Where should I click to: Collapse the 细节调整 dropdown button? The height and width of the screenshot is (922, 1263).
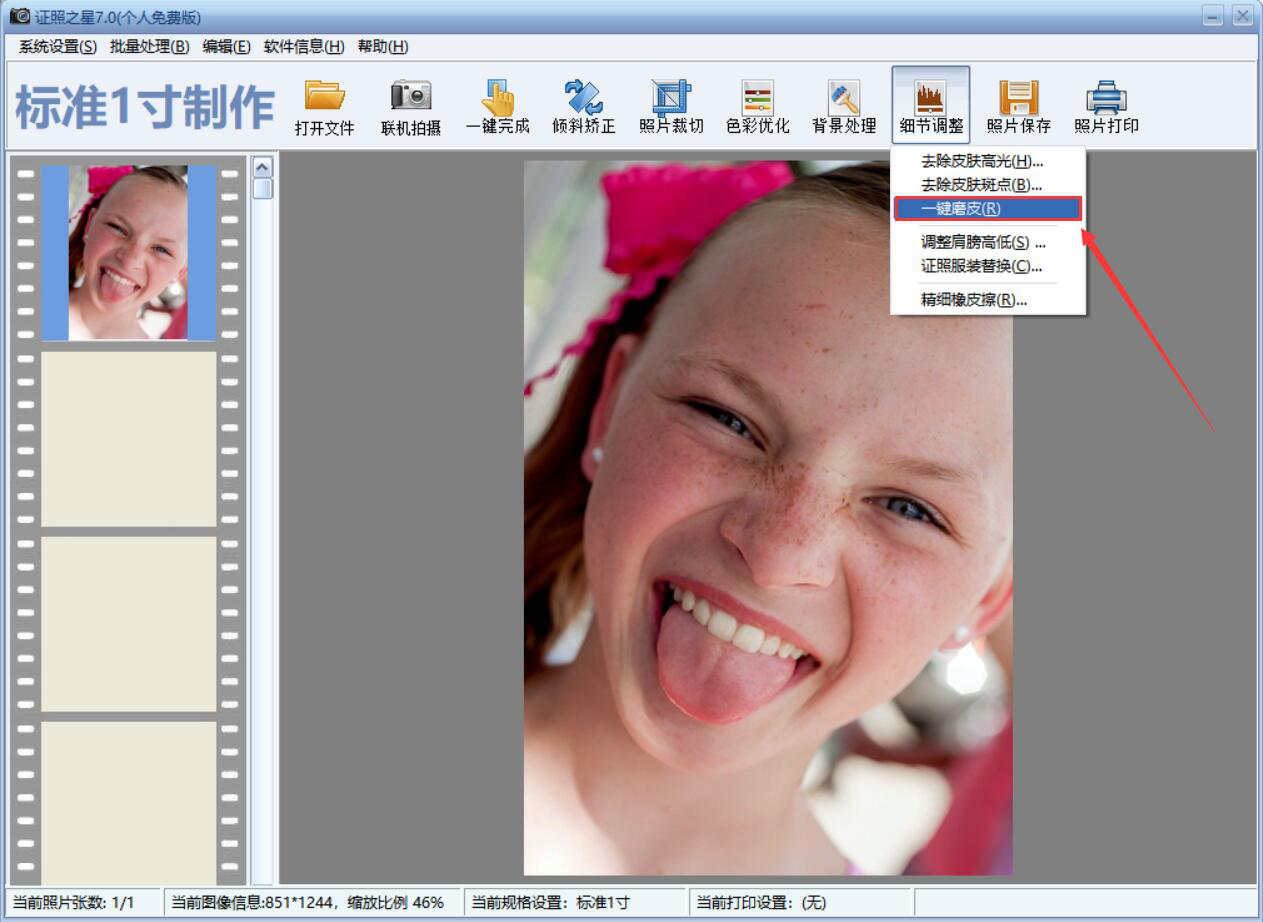click(x=931, y=105)
